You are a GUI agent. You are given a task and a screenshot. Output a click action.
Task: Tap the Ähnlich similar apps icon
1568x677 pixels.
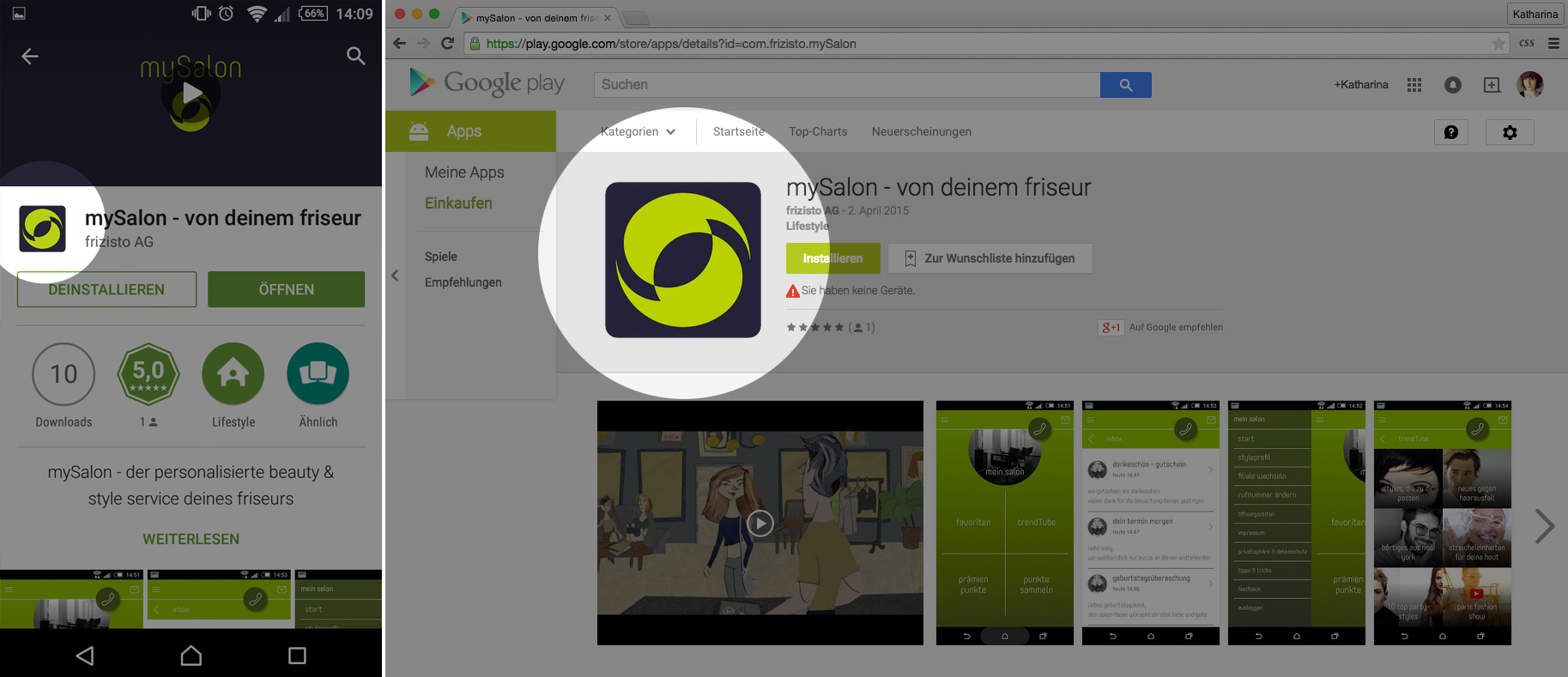(x=318, y=374)
